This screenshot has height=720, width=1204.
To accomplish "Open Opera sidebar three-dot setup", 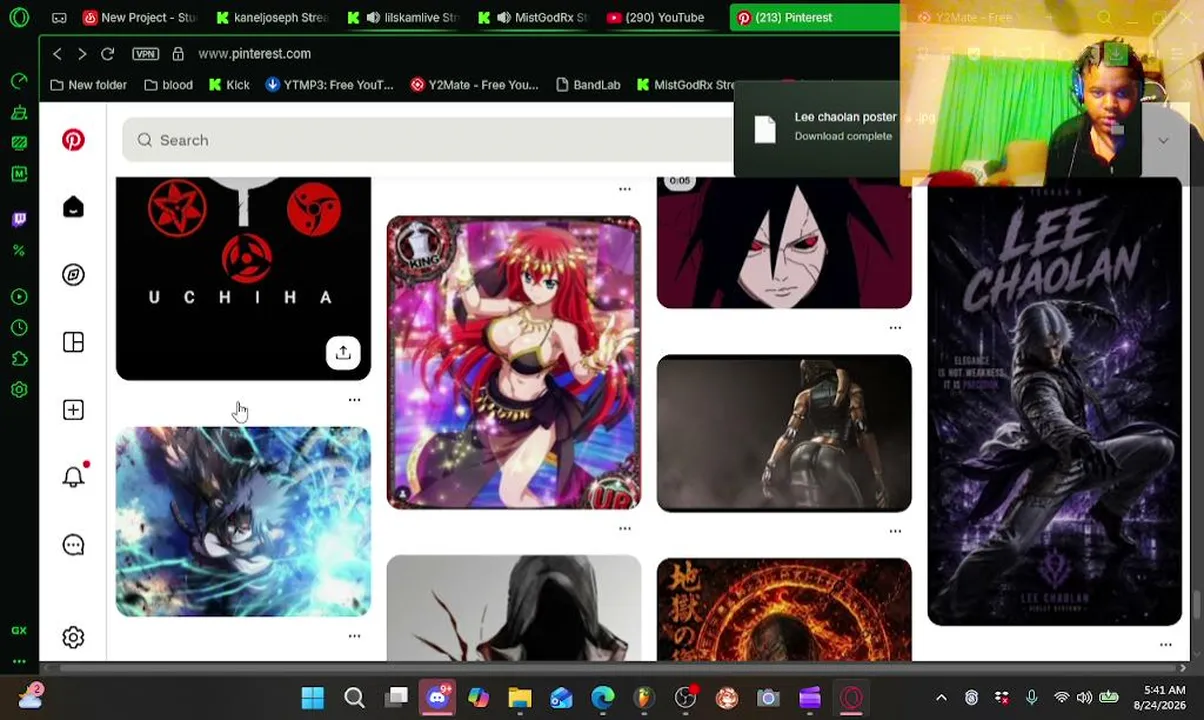I will click(x=19, y=661).
